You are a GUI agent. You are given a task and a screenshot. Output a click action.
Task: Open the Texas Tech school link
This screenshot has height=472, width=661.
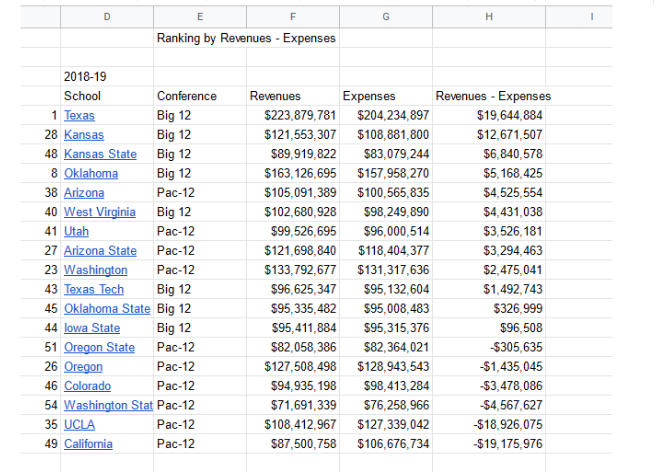tap(94, 289)
